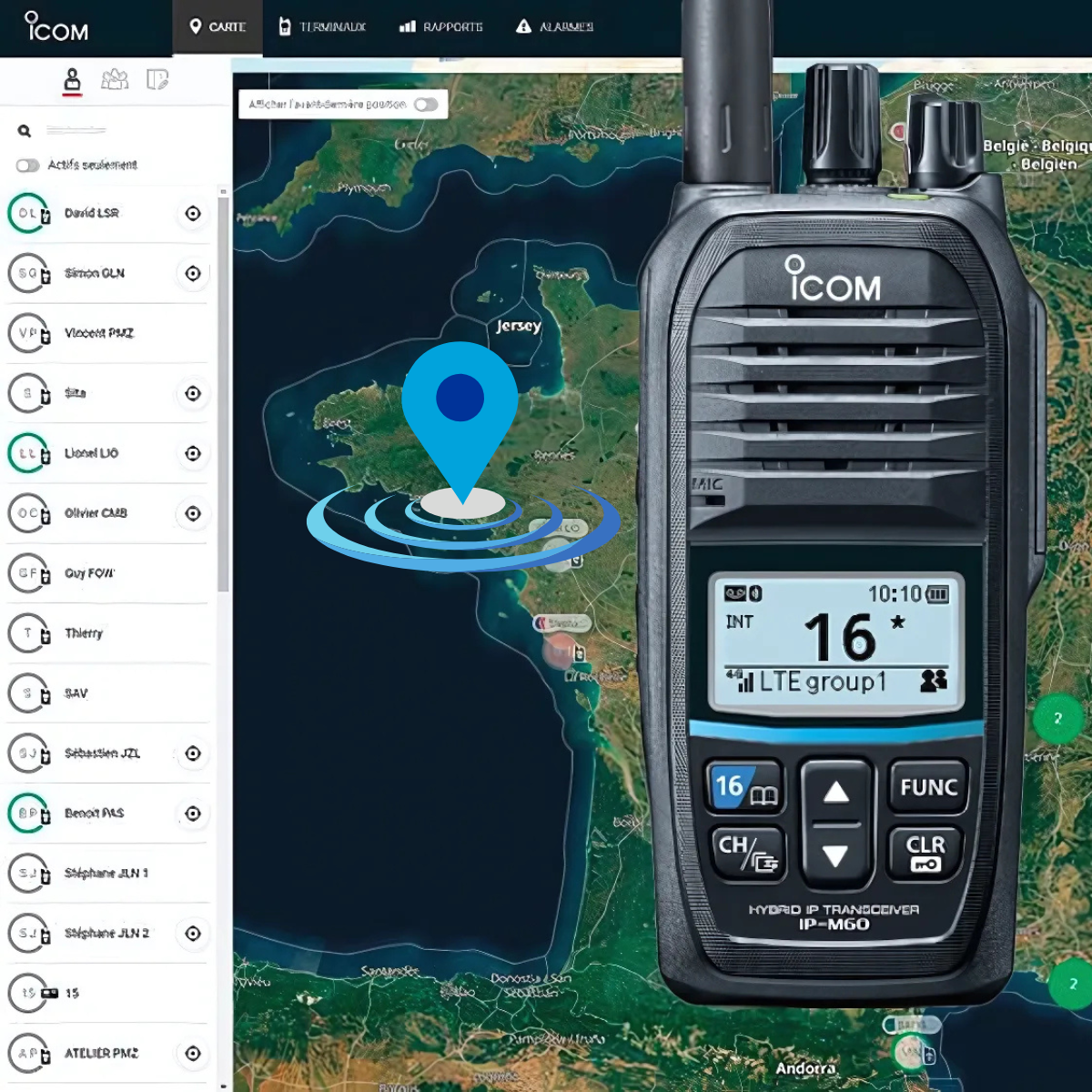Go to the RAPPORTS tab
The height and width of the screenshot is (1092, 1092).
coord(441,27)
